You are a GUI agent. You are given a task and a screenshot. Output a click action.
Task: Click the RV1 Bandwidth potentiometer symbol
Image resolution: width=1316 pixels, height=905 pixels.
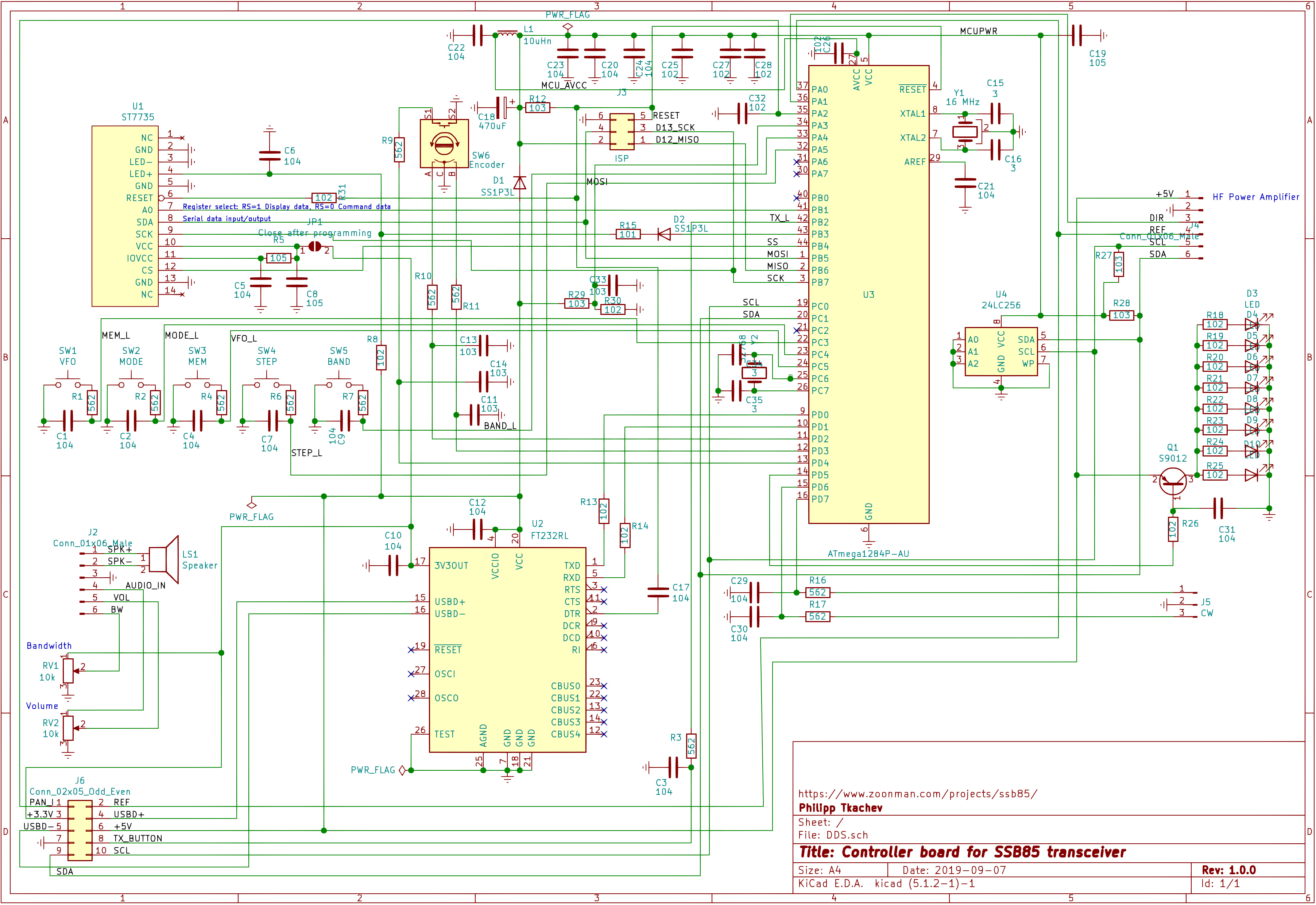pyautogui.click(x=68, y=671)
